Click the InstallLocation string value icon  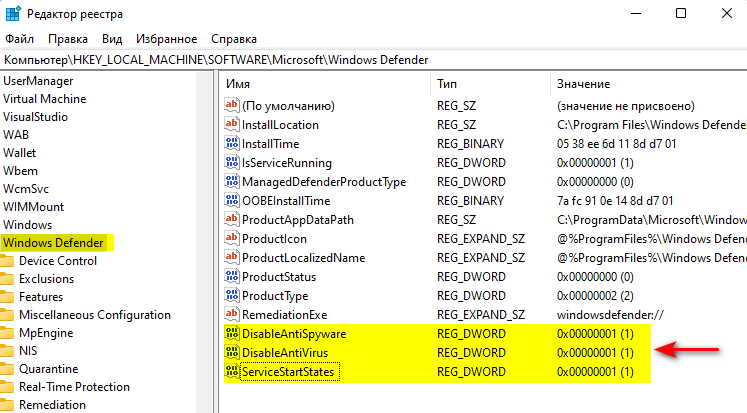tap(232, 125)
